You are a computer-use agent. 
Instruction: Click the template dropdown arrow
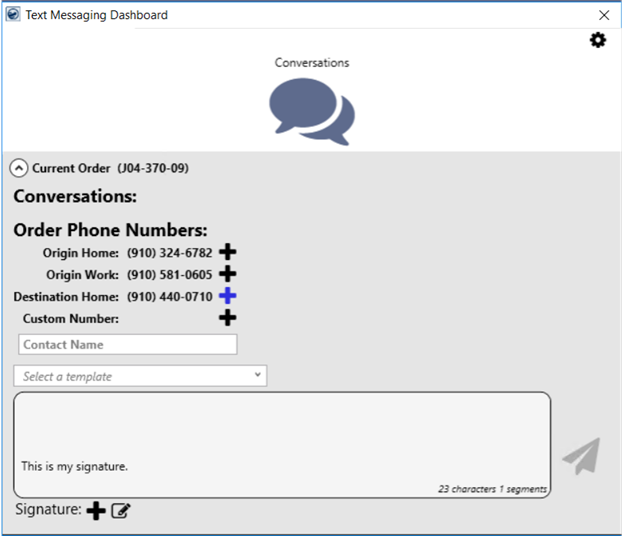click(258, 376)
